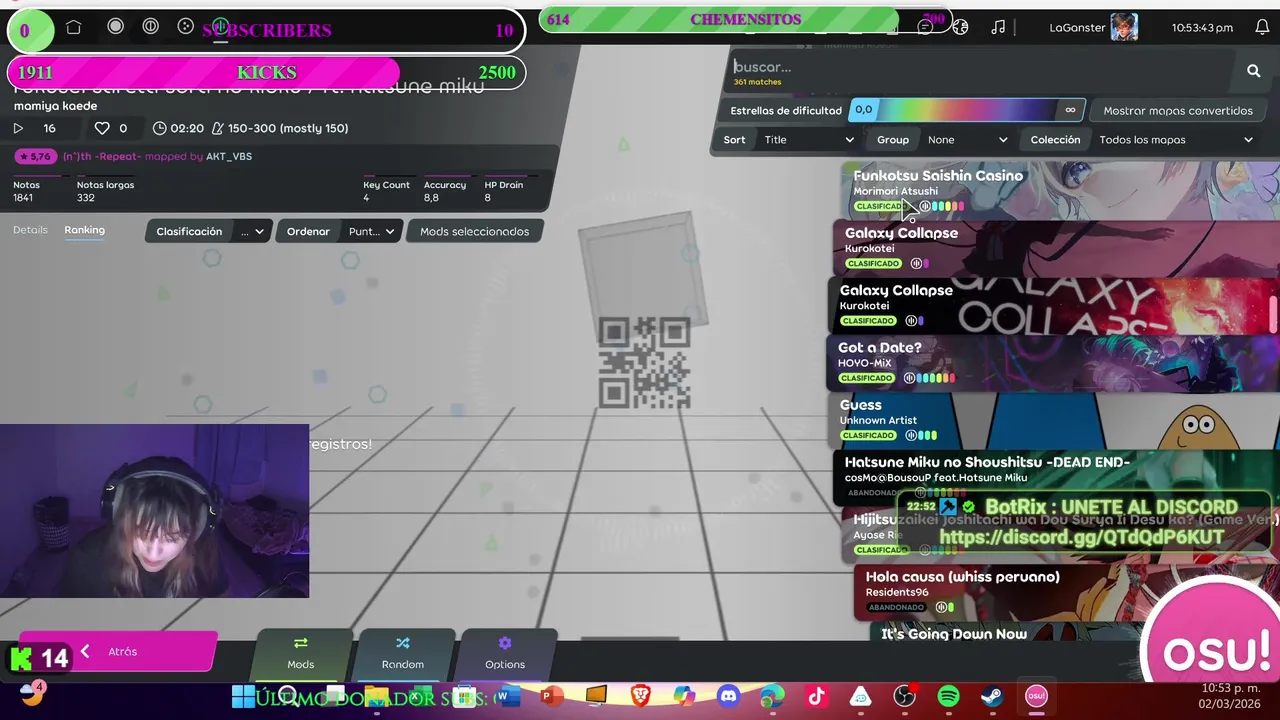The width and height of the screenshot is (1280, 720).
Task: Open Colección Todos los mapas dropdown
Action: tap(1142, 140)
